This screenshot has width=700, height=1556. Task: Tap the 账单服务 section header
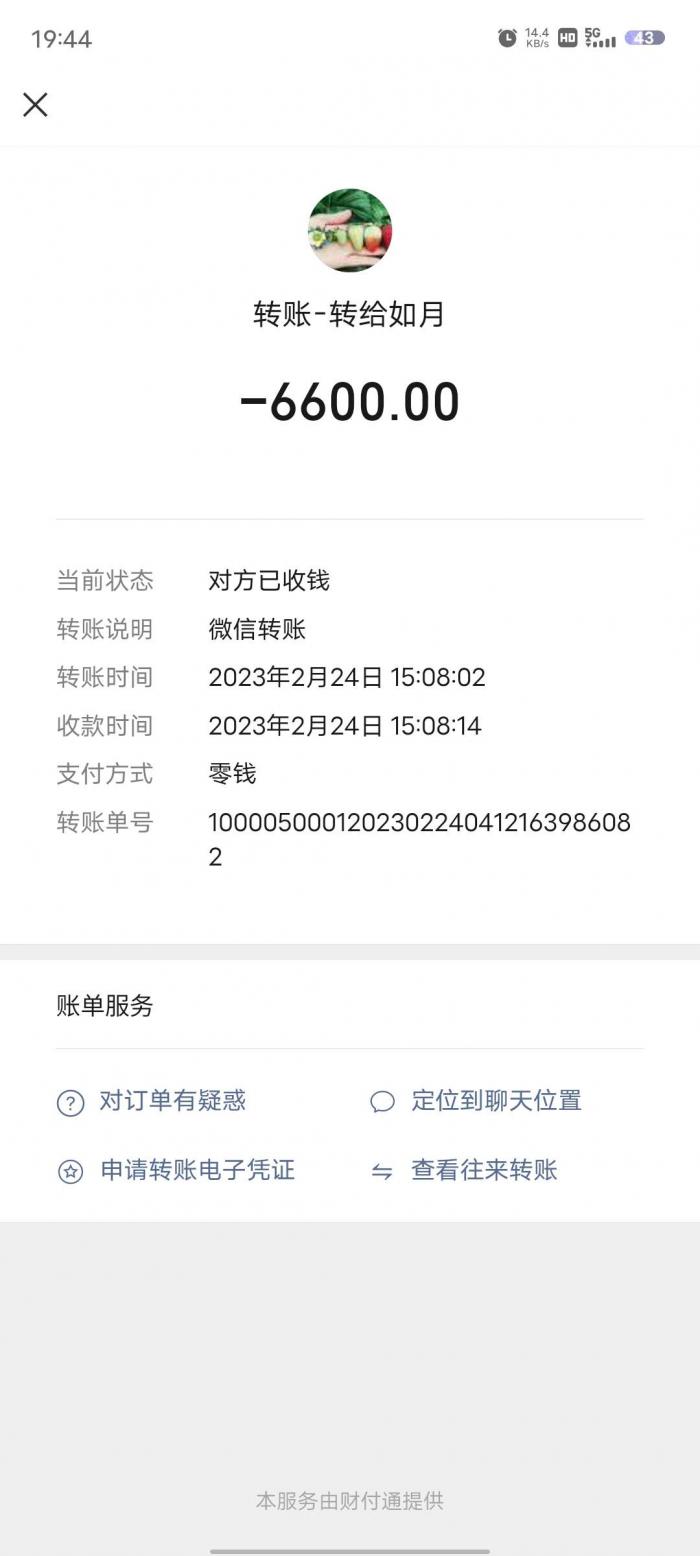105,1006
